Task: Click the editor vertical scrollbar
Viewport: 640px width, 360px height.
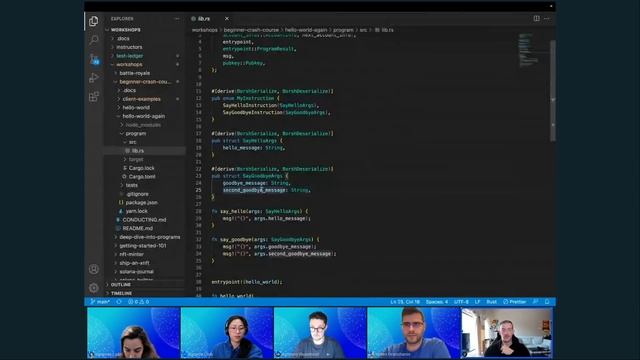Action: click(x=553, y=91)
